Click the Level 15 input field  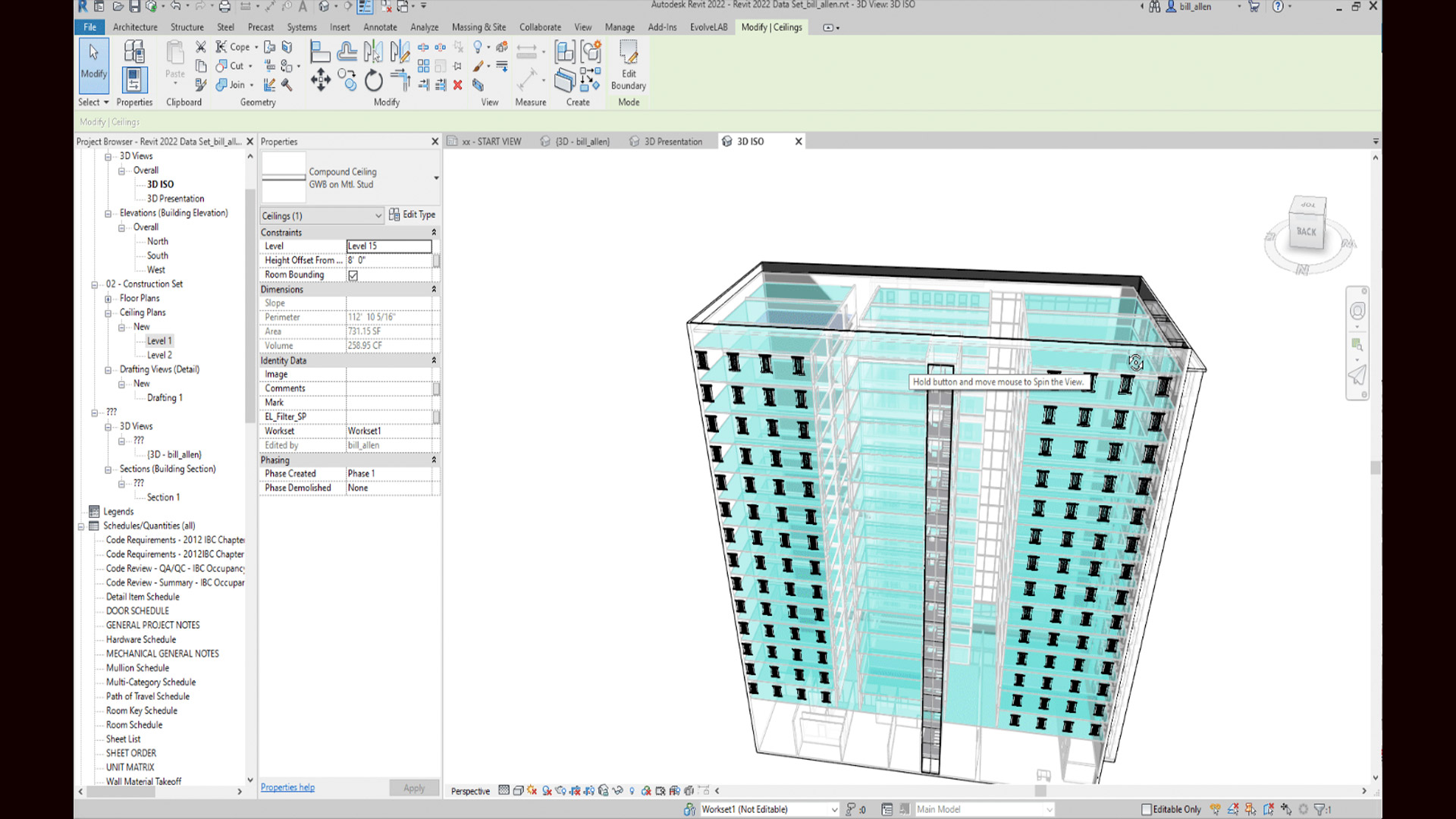click(x=388, y=246)
